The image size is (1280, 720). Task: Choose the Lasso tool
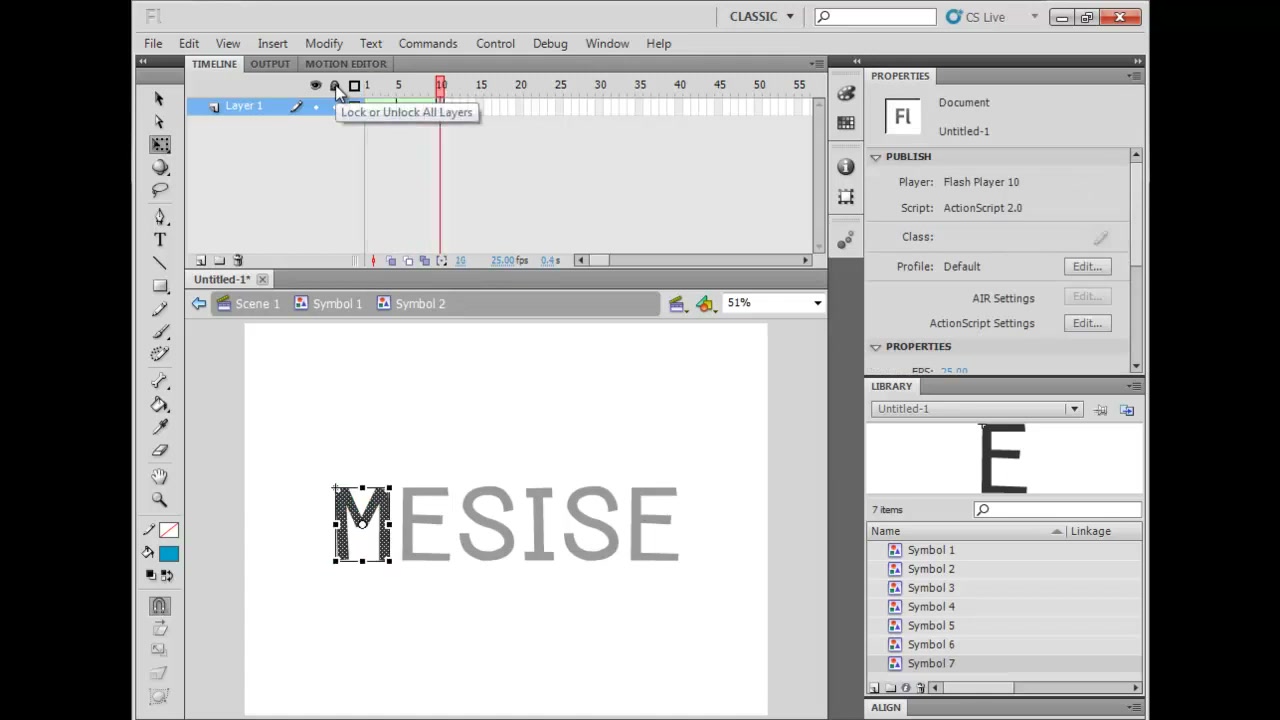click(x=160, y=190)
